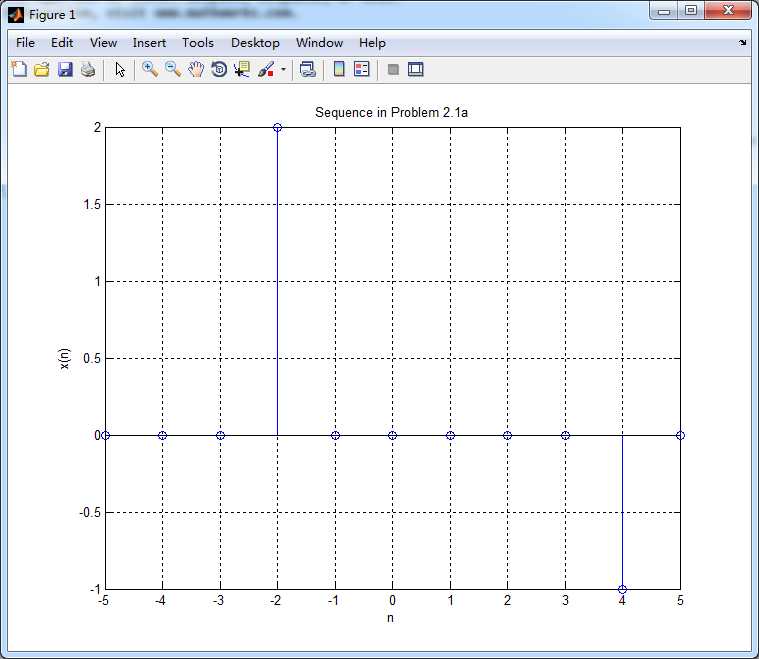Open the Brush color dropdown arrow
Image resolution: width=759 pixels, height=659 pixels.
coord(283,69)
